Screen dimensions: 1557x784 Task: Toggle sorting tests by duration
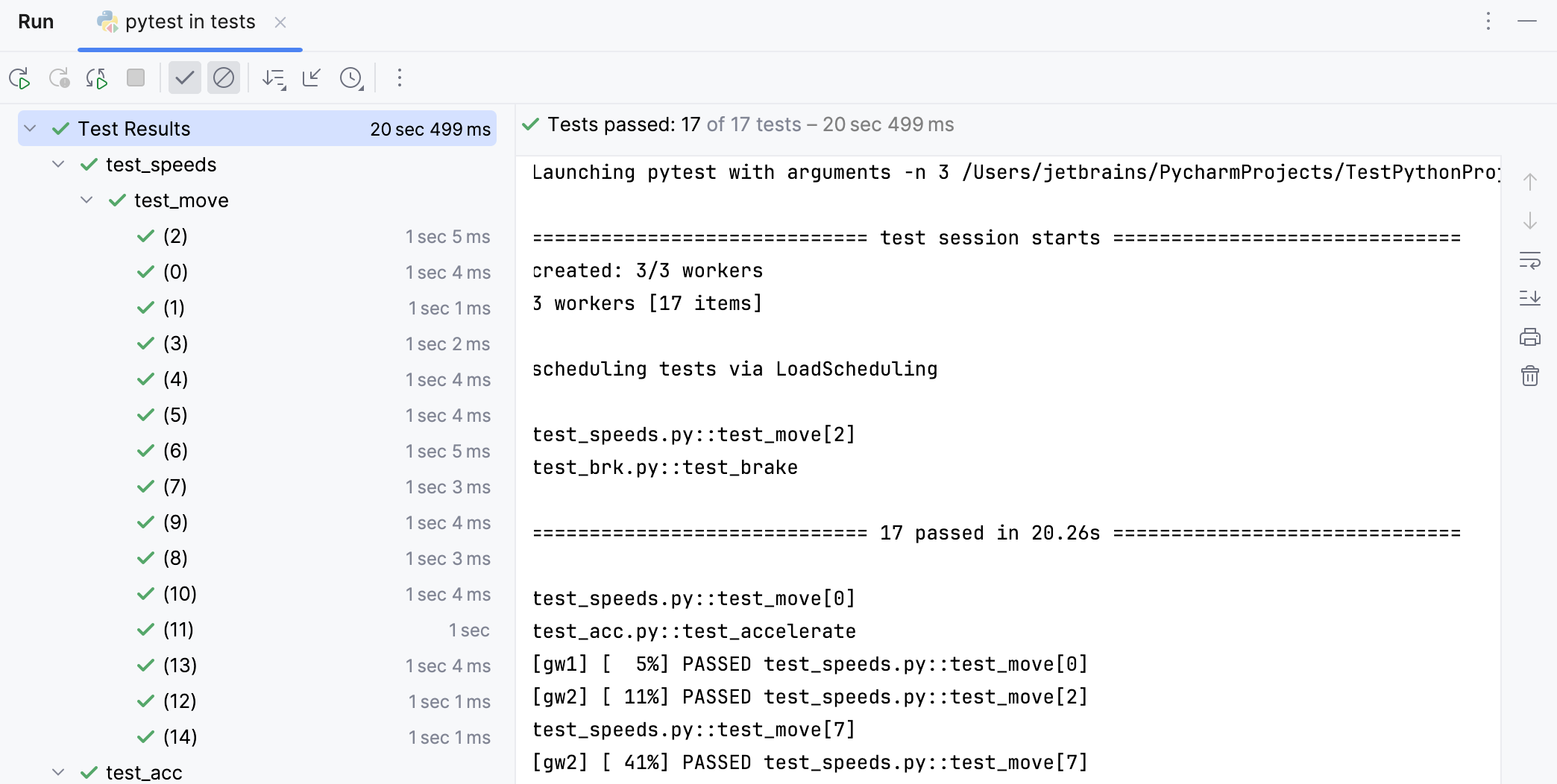(x=274, y=78)
